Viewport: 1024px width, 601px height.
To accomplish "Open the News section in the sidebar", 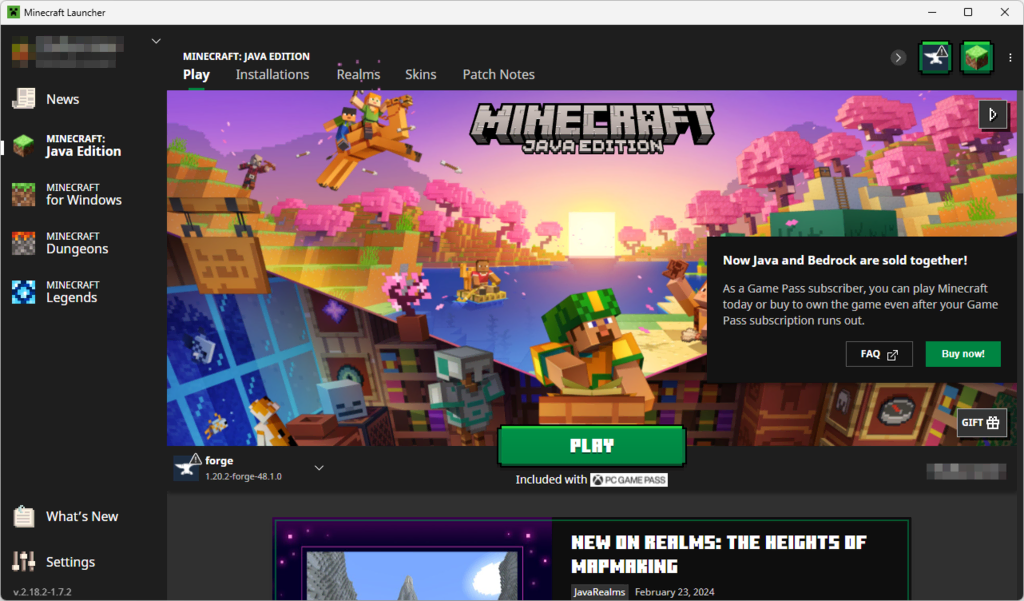I will [x=62, y=98].
